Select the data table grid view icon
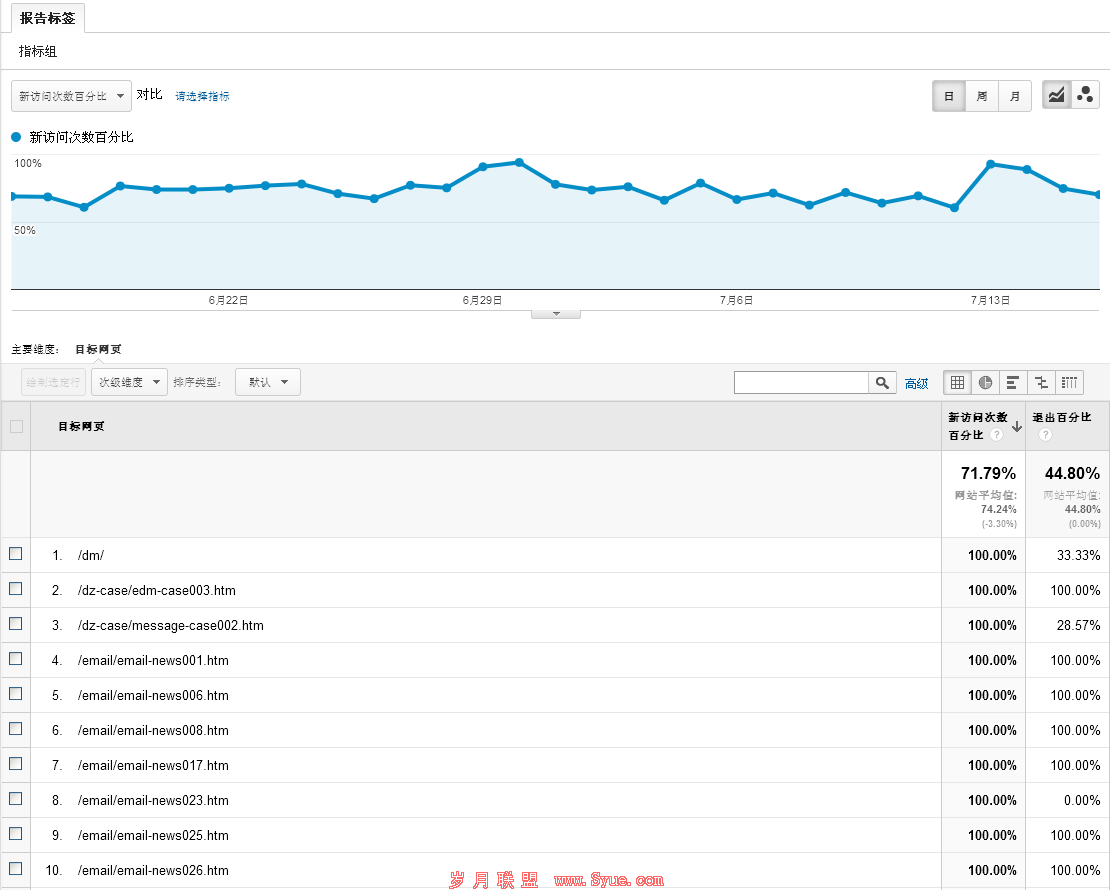This screenshot has width=1110, height=890. [x=957, y=382]
